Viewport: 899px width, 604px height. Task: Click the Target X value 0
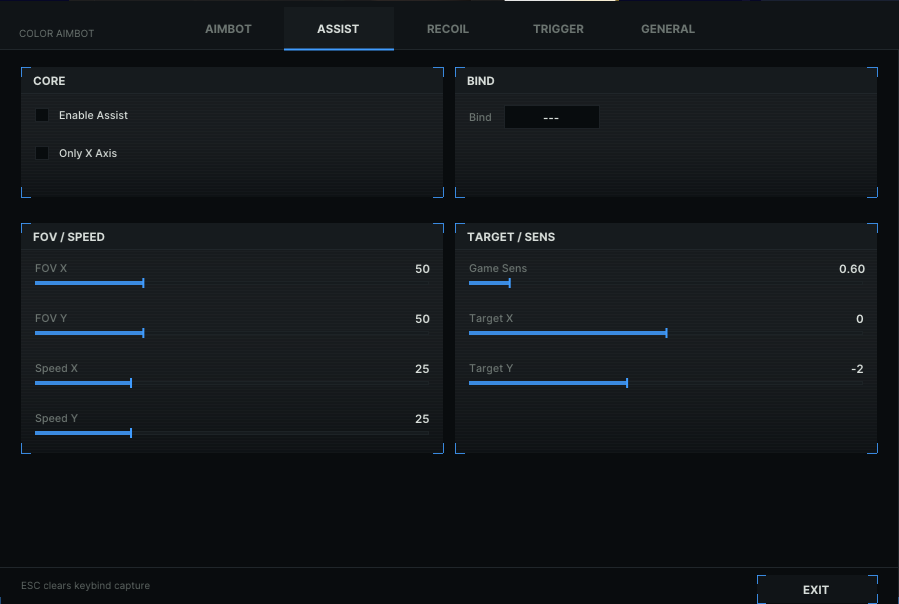(859, 319)
